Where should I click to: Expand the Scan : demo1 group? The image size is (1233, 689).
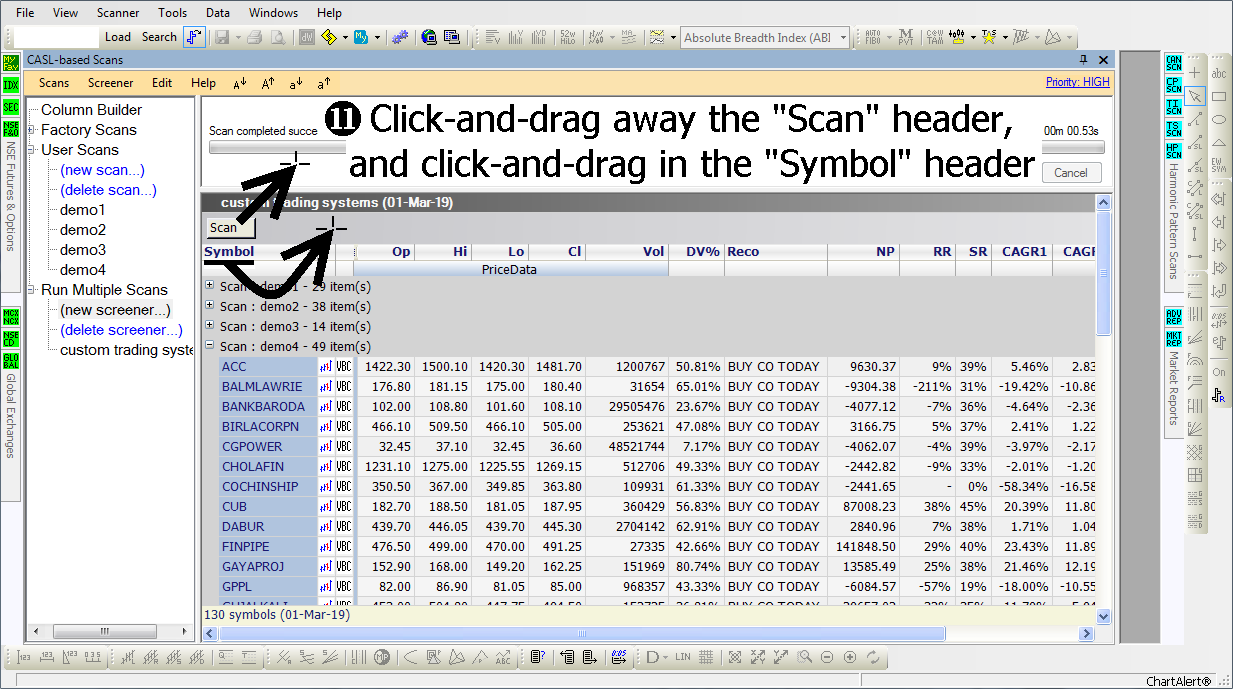(209, 286)
